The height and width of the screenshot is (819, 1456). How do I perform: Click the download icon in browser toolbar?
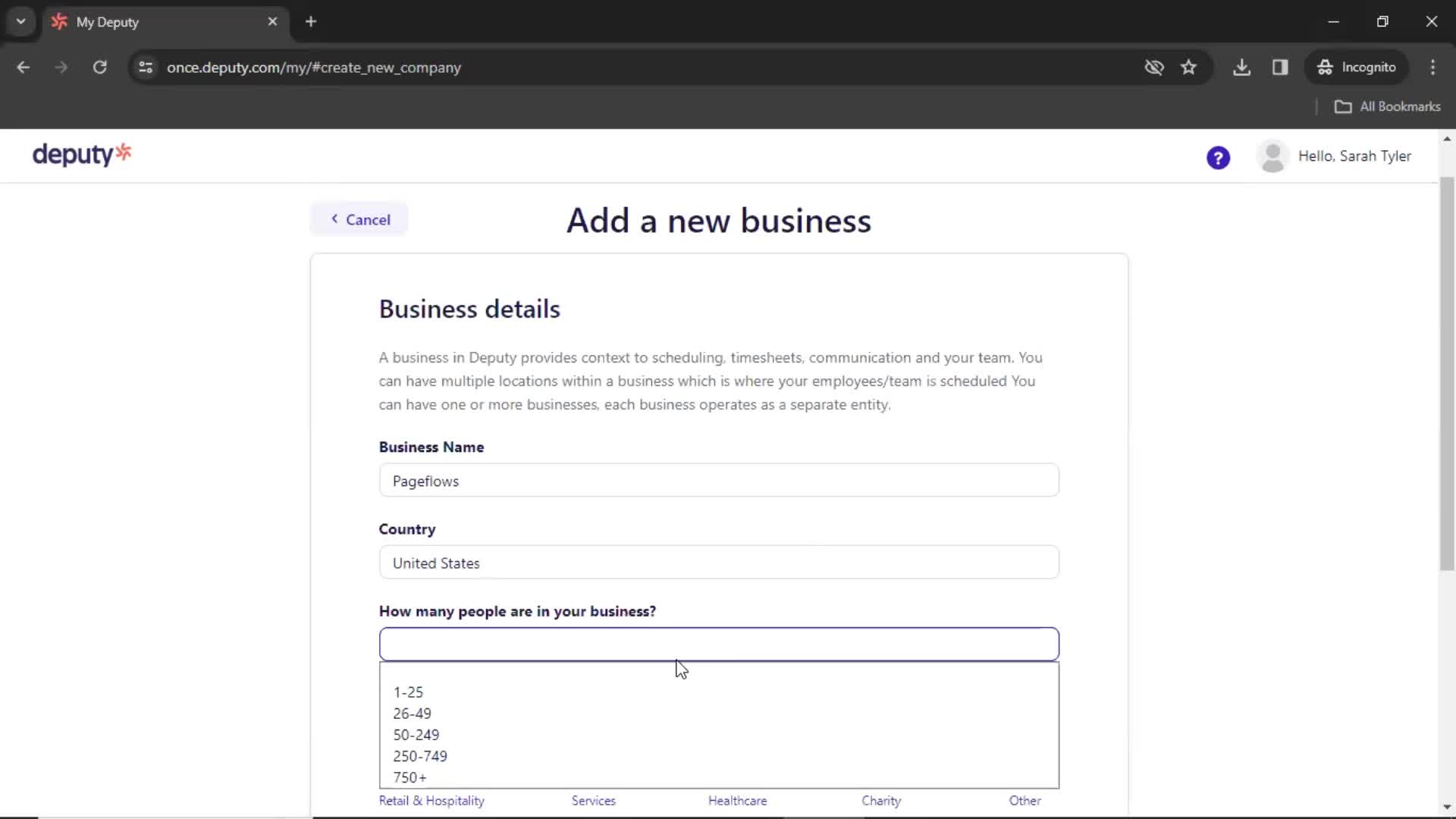point(1243,67)
